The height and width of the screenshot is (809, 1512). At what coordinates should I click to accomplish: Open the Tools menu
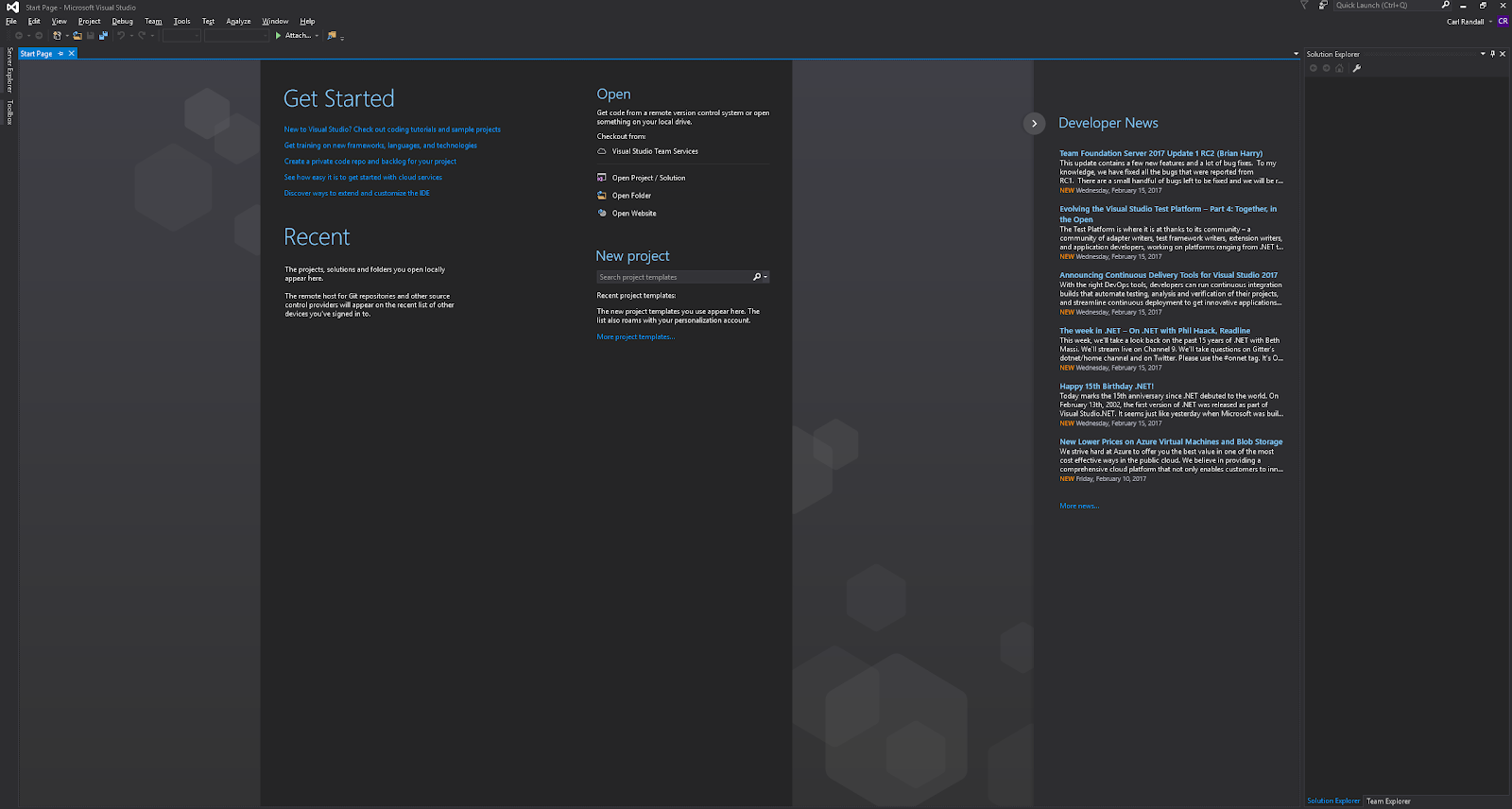pos(182,21)
